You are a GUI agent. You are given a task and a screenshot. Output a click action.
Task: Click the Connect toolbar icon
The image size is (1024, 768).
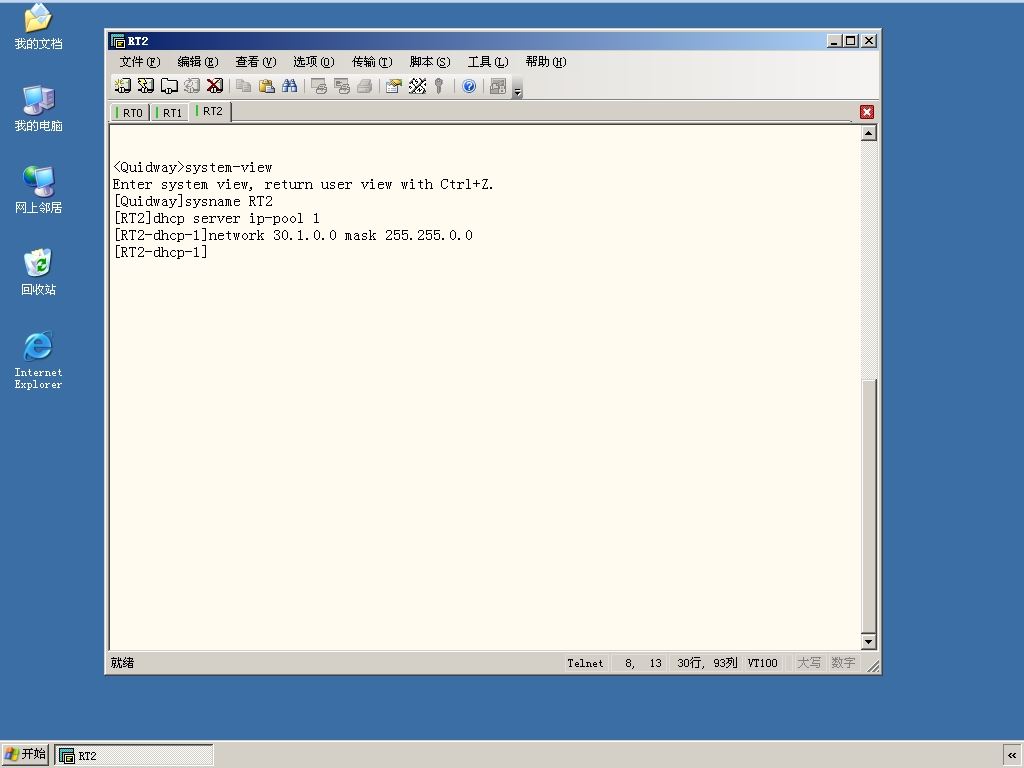(122, 86)
